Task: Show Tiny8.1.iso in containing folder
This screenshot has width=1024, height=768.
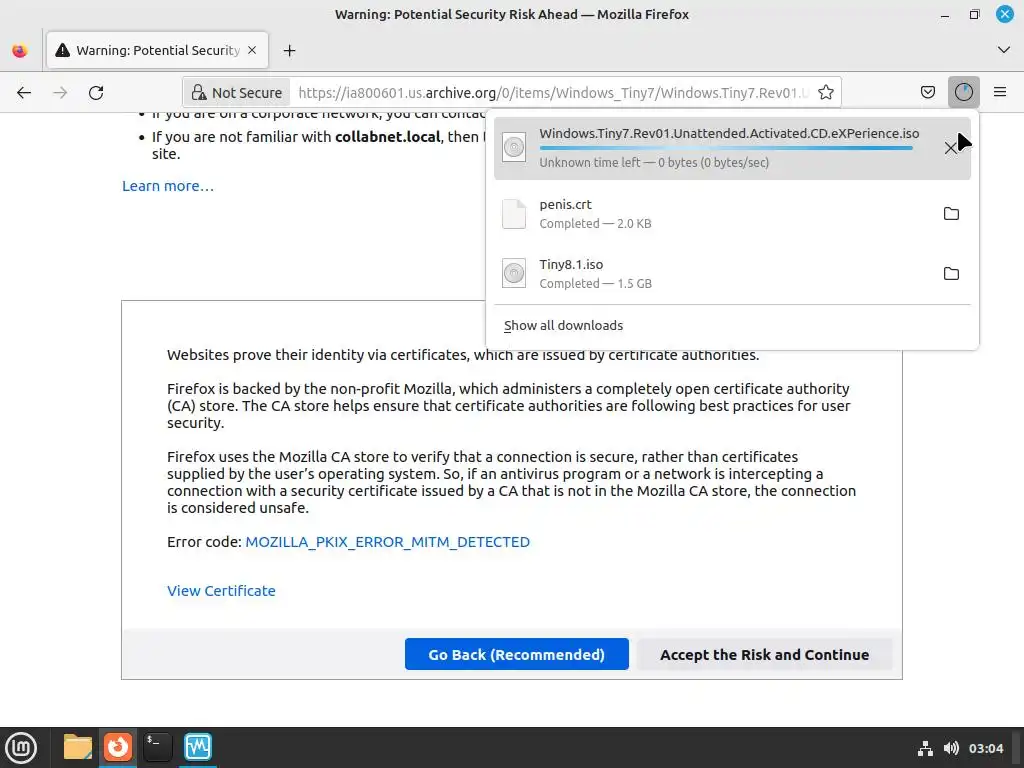Action: [x=951, y=274]
